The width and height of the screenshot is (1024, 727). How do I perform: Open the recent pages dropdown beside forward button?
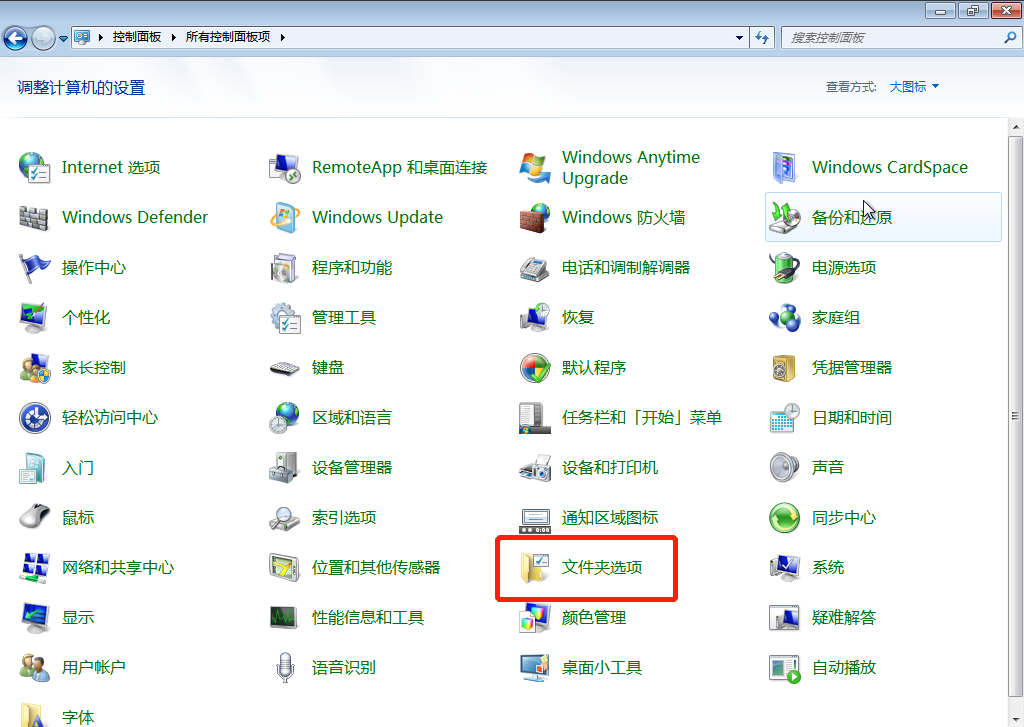(64, 38)
